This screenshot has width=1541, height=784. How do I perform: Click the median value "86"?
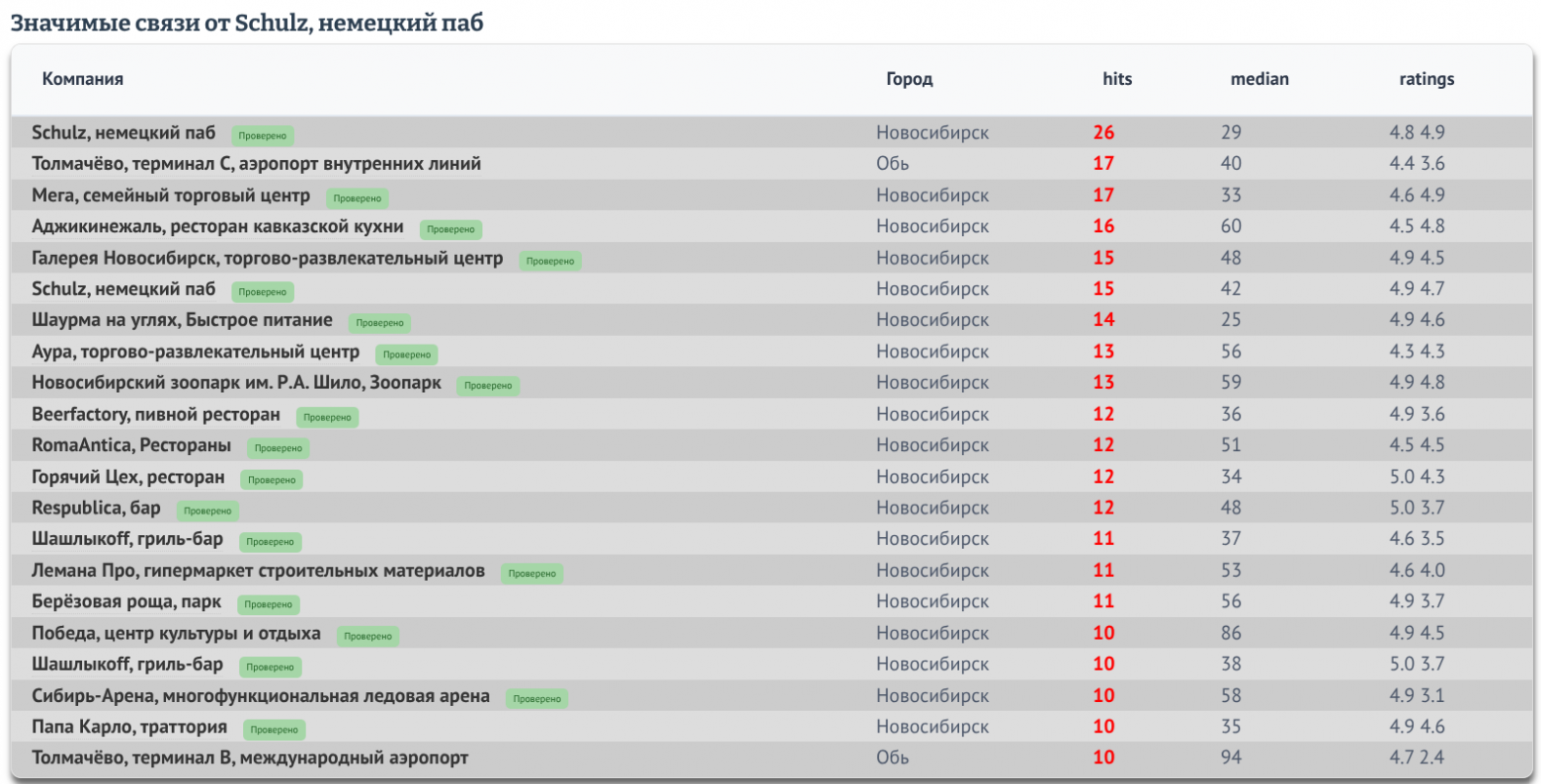(1231, 633)
